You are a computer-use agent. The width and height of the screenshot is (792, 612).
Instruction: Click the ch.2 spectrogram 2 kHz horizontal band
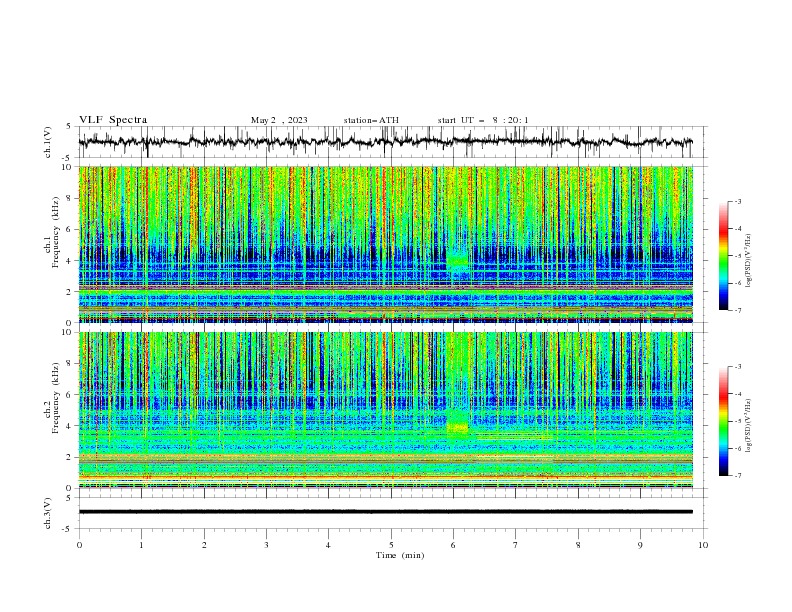[x=385, y=458]
